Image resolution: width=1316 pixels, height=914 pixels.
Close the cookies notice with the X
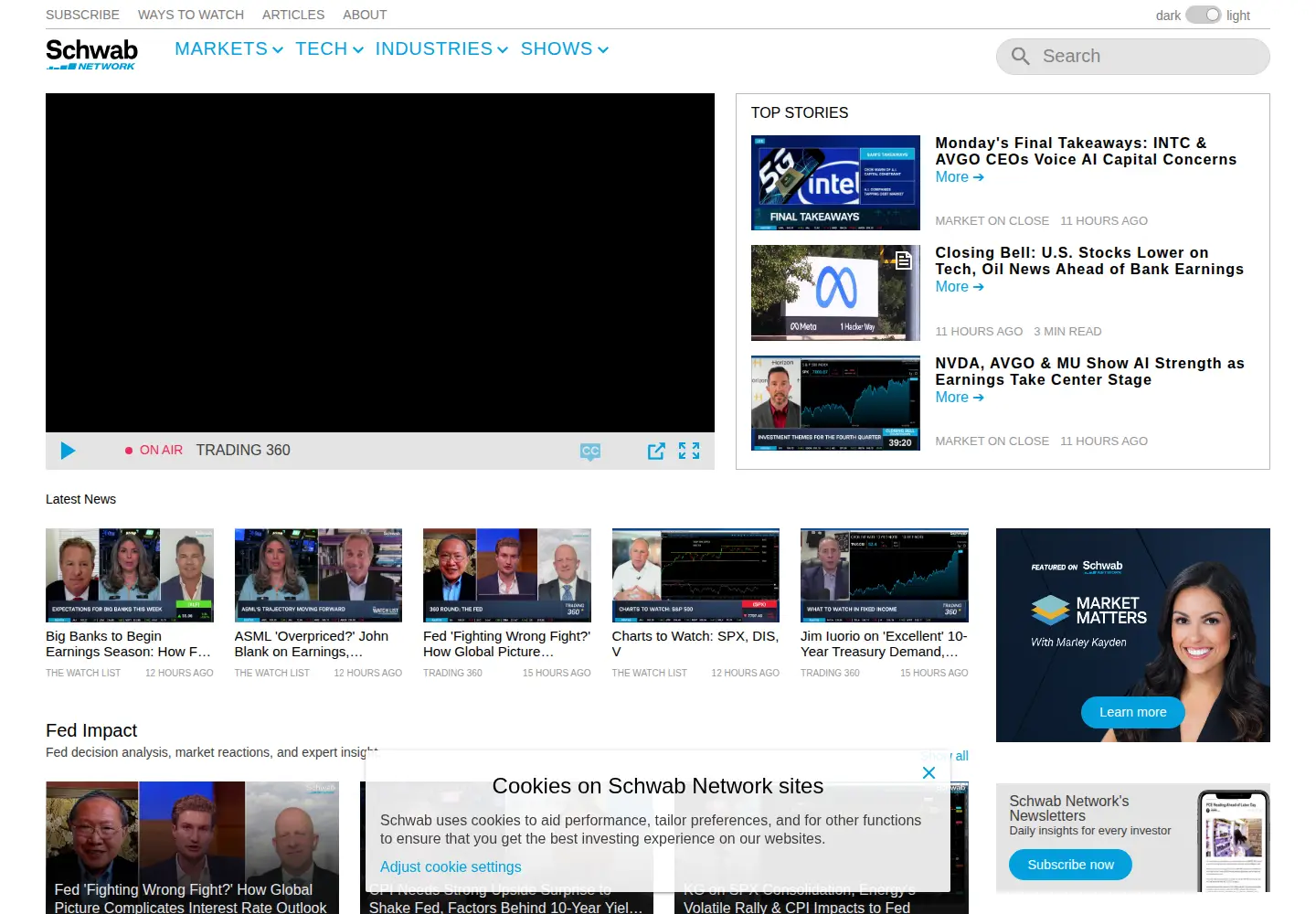click(x=929, y=773)
